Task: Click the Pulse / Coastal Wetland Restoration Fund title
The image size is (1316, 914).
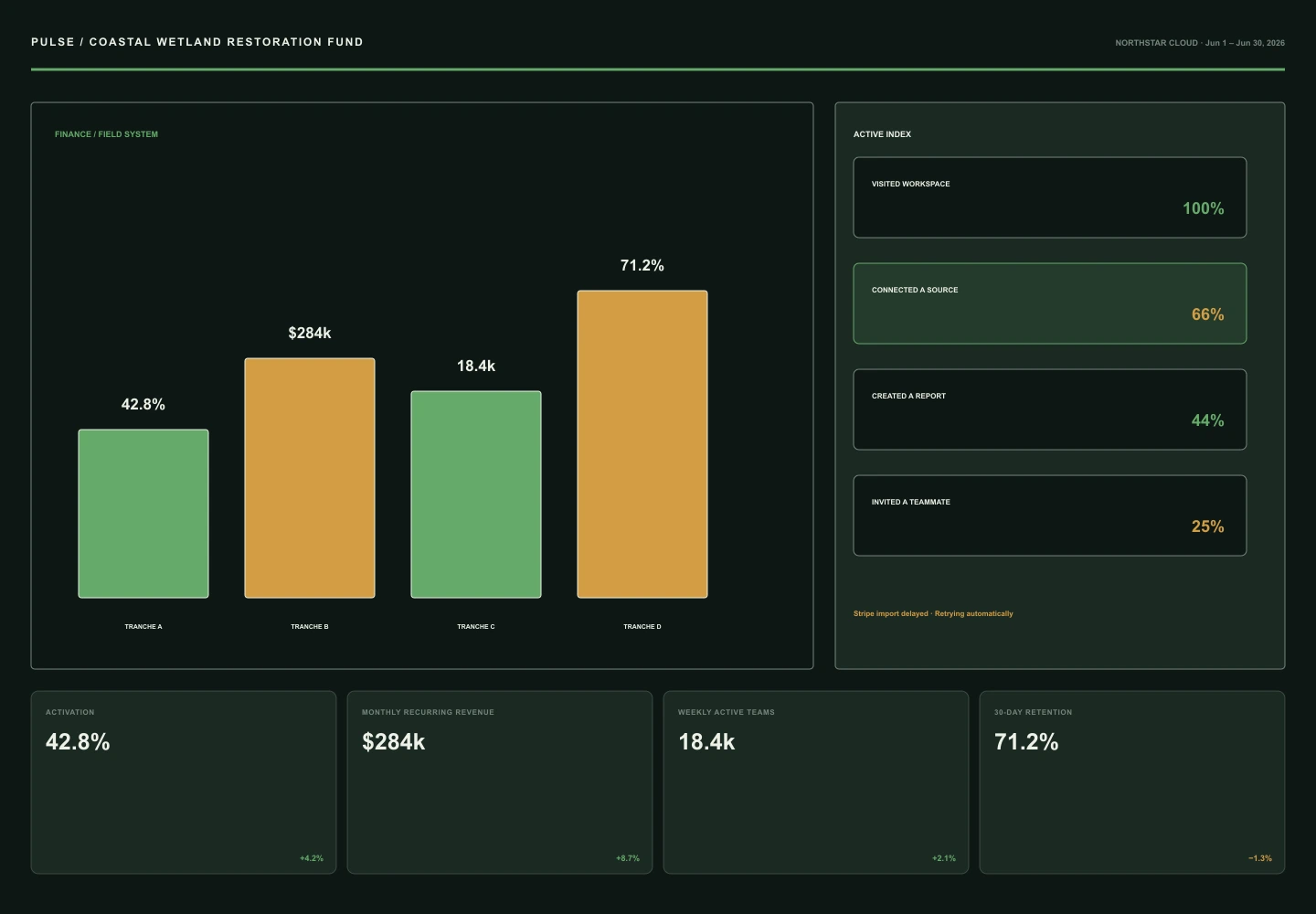Action: click(x=197, y=42)
